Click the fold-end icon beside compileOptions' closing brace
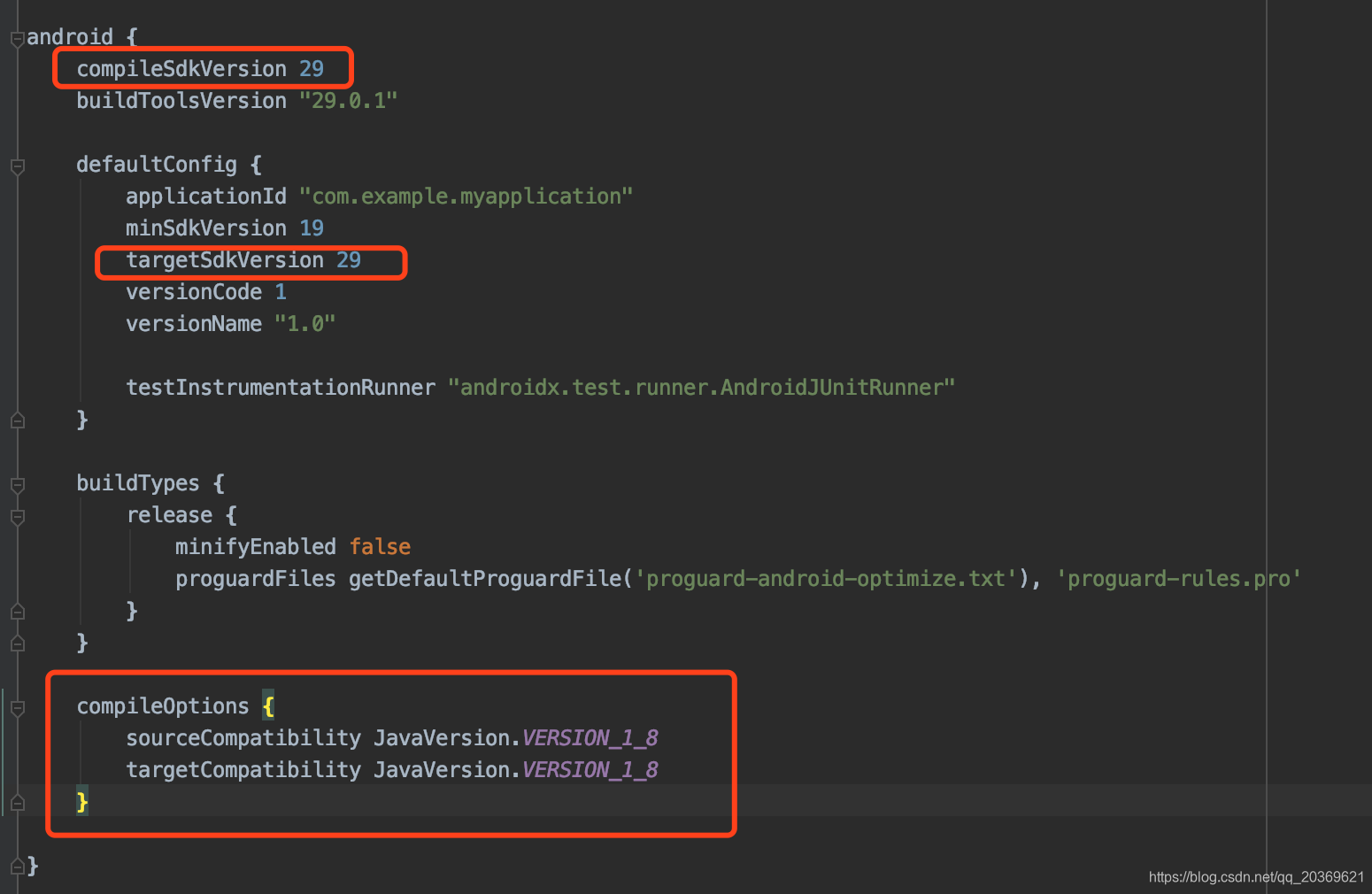1372x894 pixels. click(17, 803)
